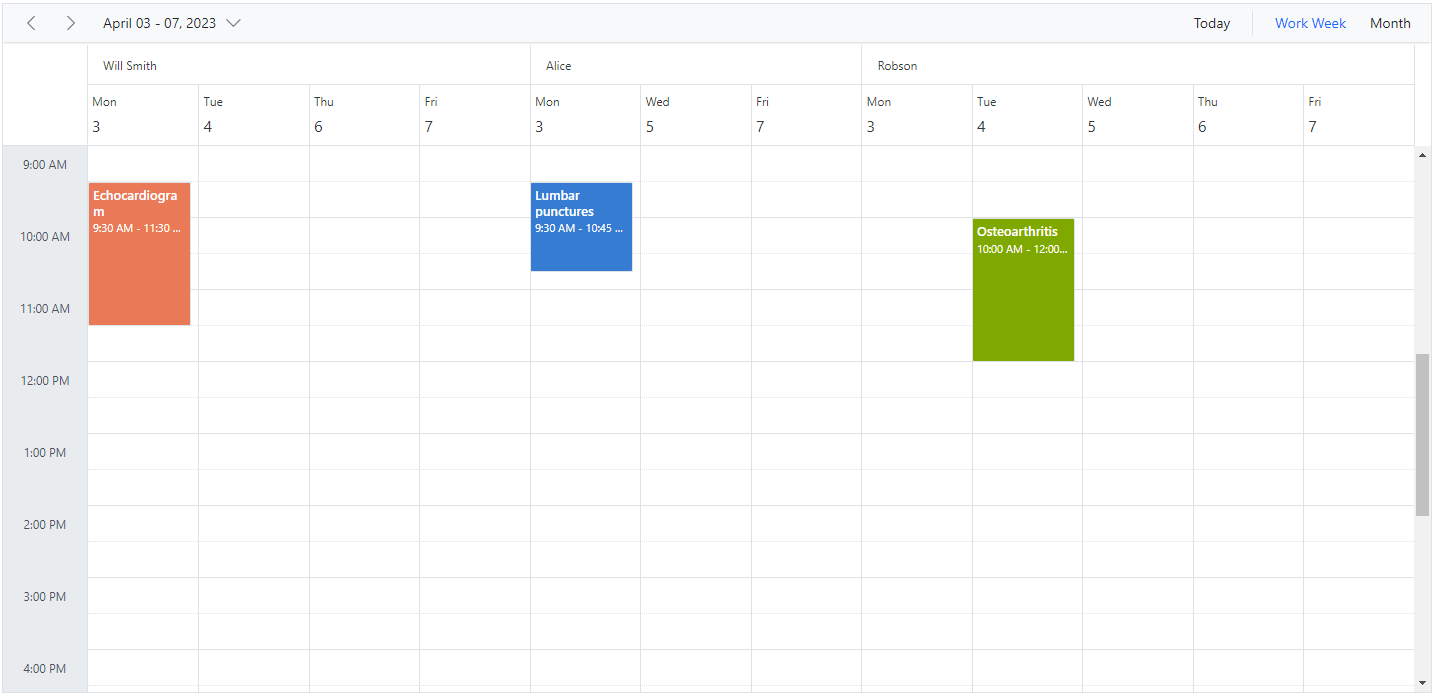Go to the next week with right arrow
This screenshot has width=1434, height=697.
[x=70, y=23]
